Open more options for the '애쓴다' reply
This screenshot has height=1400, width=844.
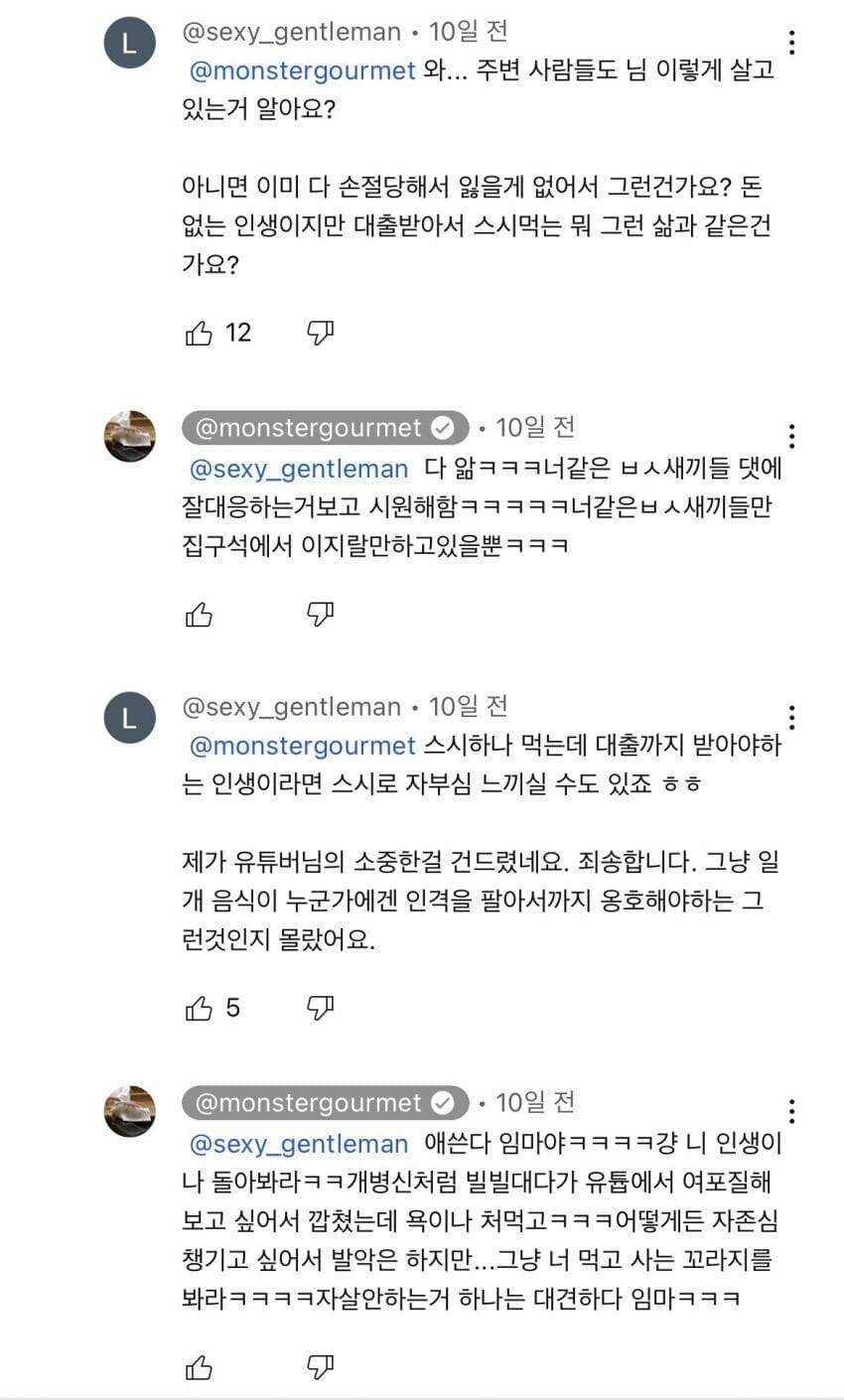click(791, 1111)
